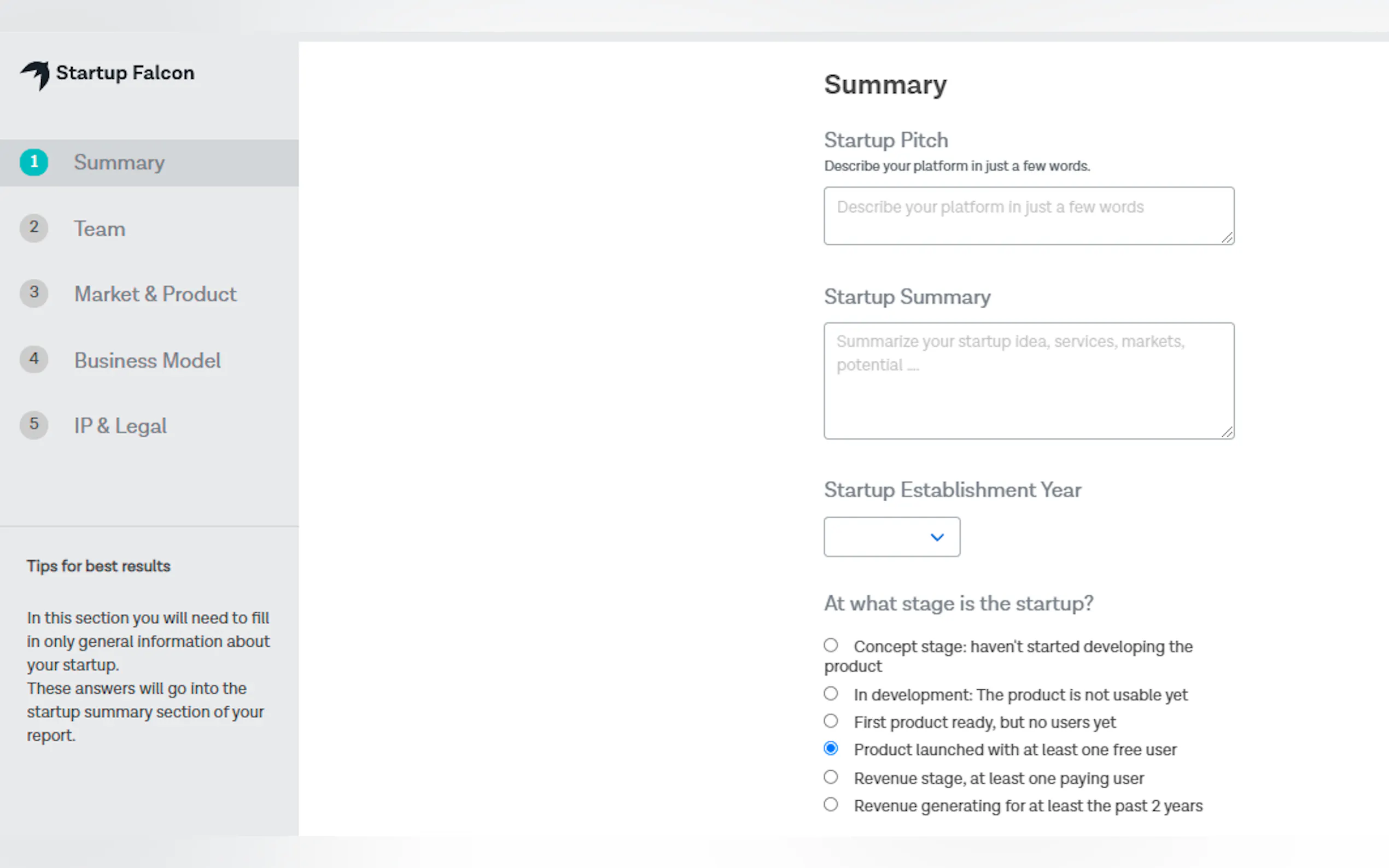
Task: Click step 1 circle icon for Summary
Action: pos(34,162)
